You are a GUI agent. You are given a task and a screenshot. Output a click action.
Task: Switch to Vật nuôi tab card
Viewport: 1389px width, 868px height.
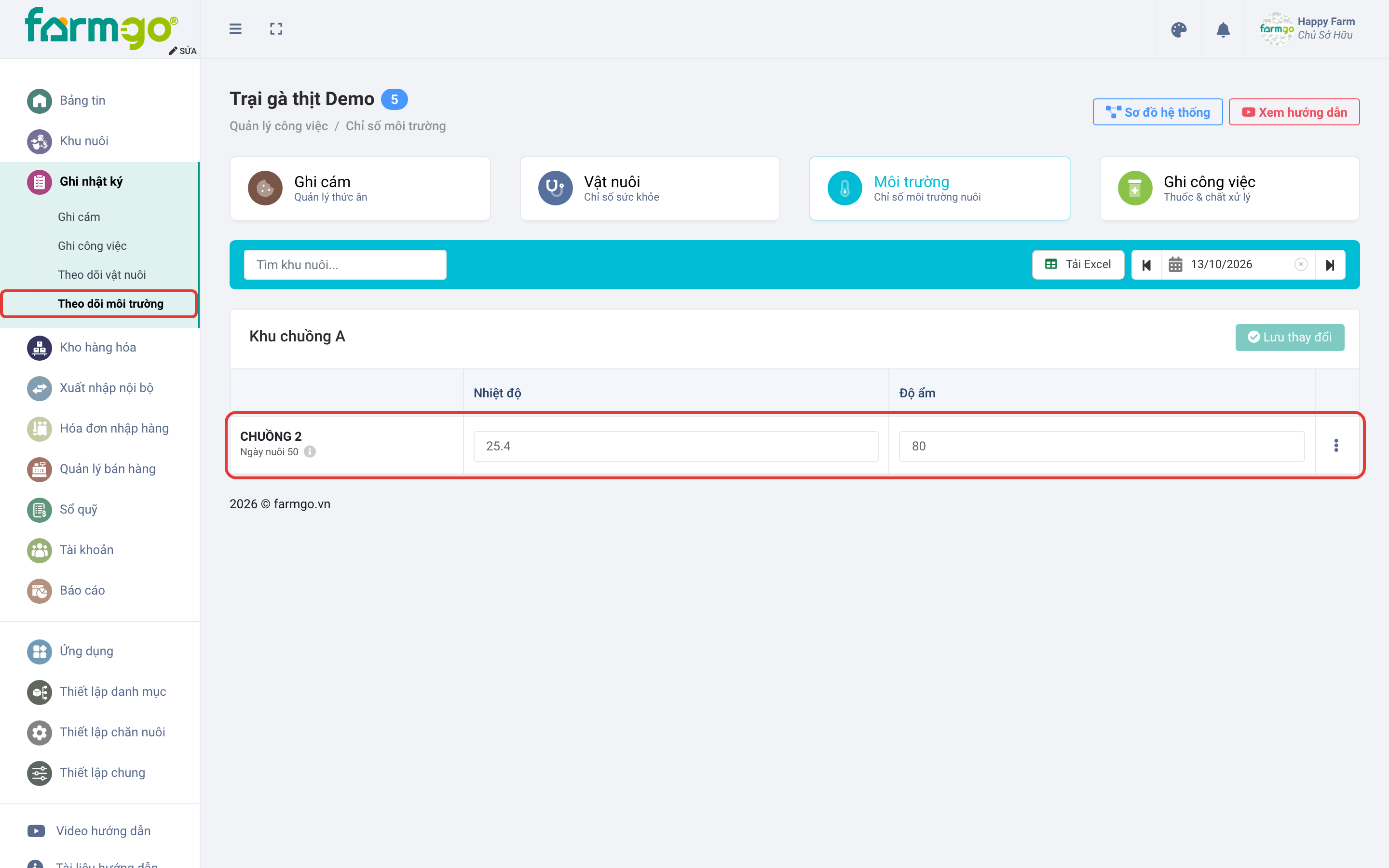click(650, 188)
